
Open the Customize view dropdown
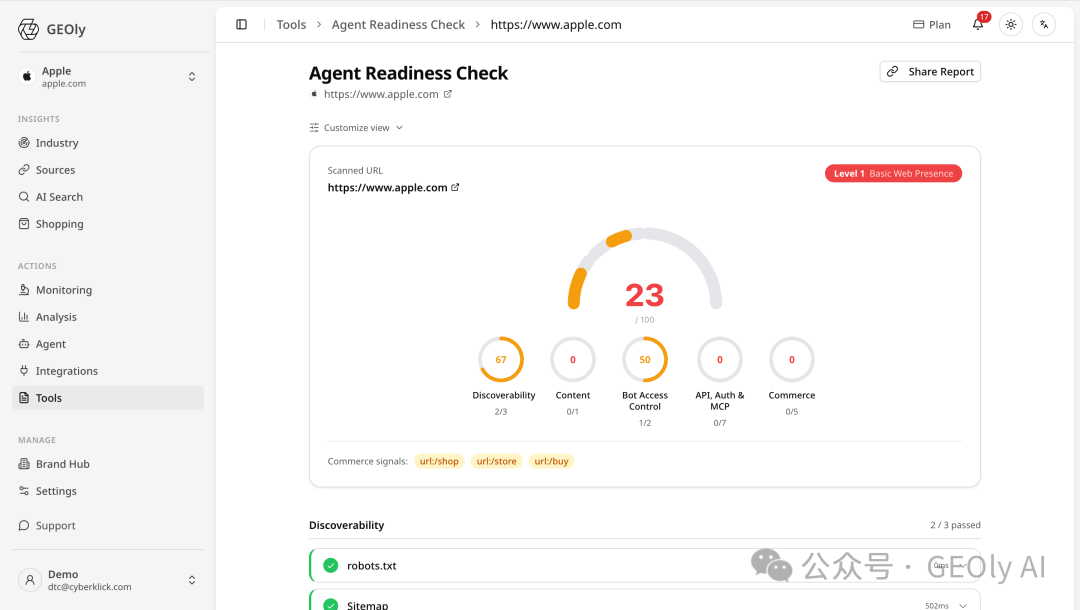pyautogui.click(x=356, y=127)
